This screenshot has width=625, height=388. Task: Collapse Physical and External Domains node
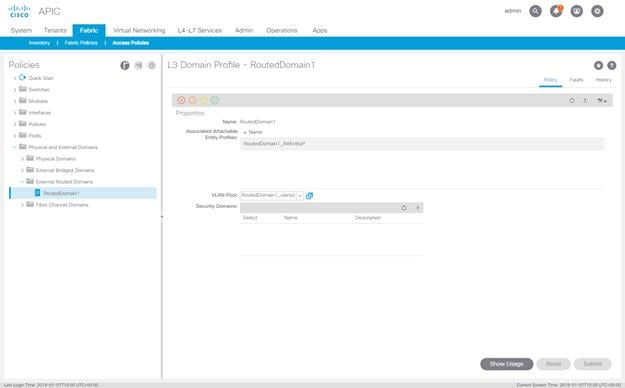[15, 147]
